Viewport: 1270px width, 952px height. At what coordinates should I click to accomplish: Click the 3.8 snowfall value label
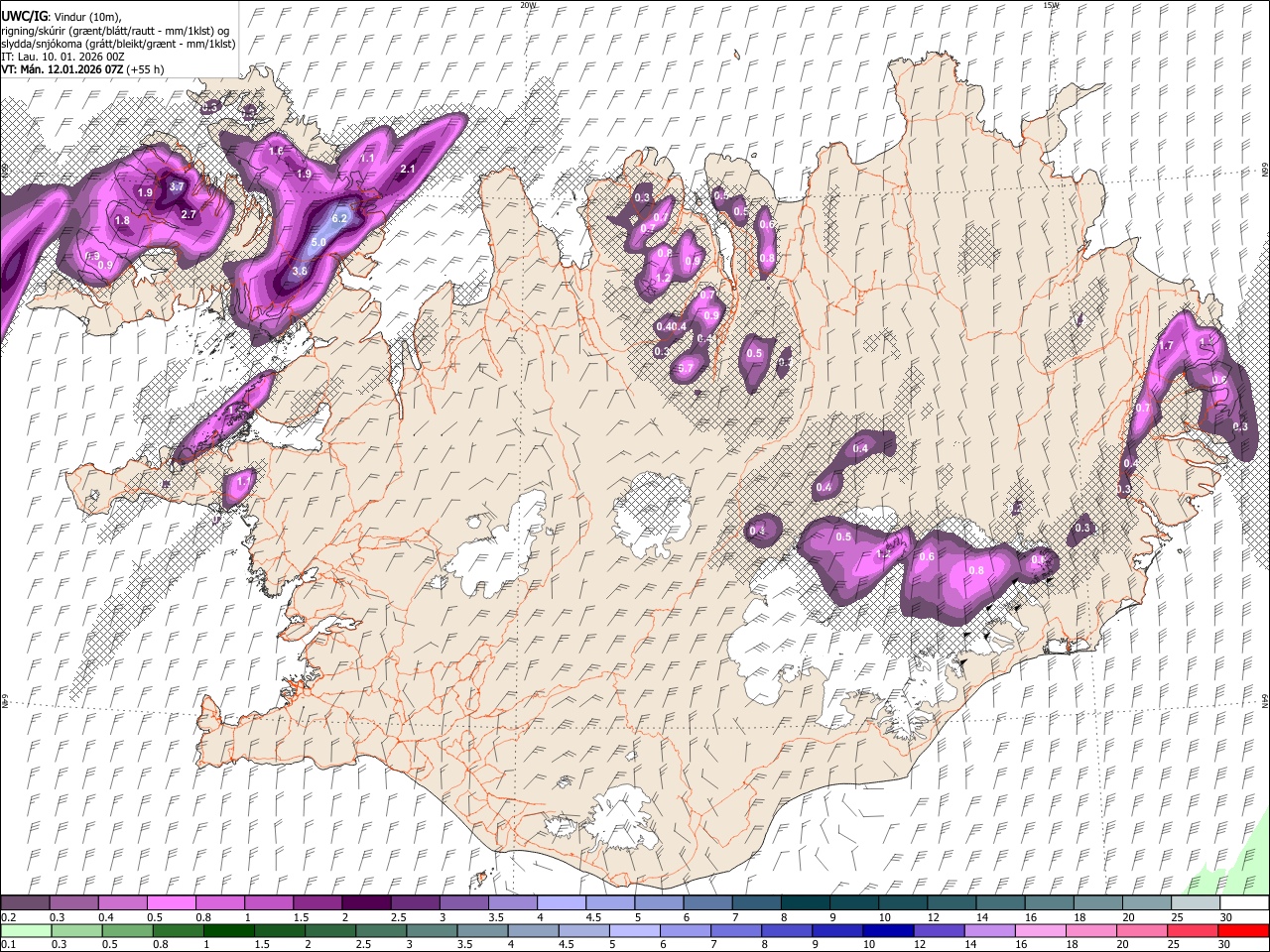300,270
